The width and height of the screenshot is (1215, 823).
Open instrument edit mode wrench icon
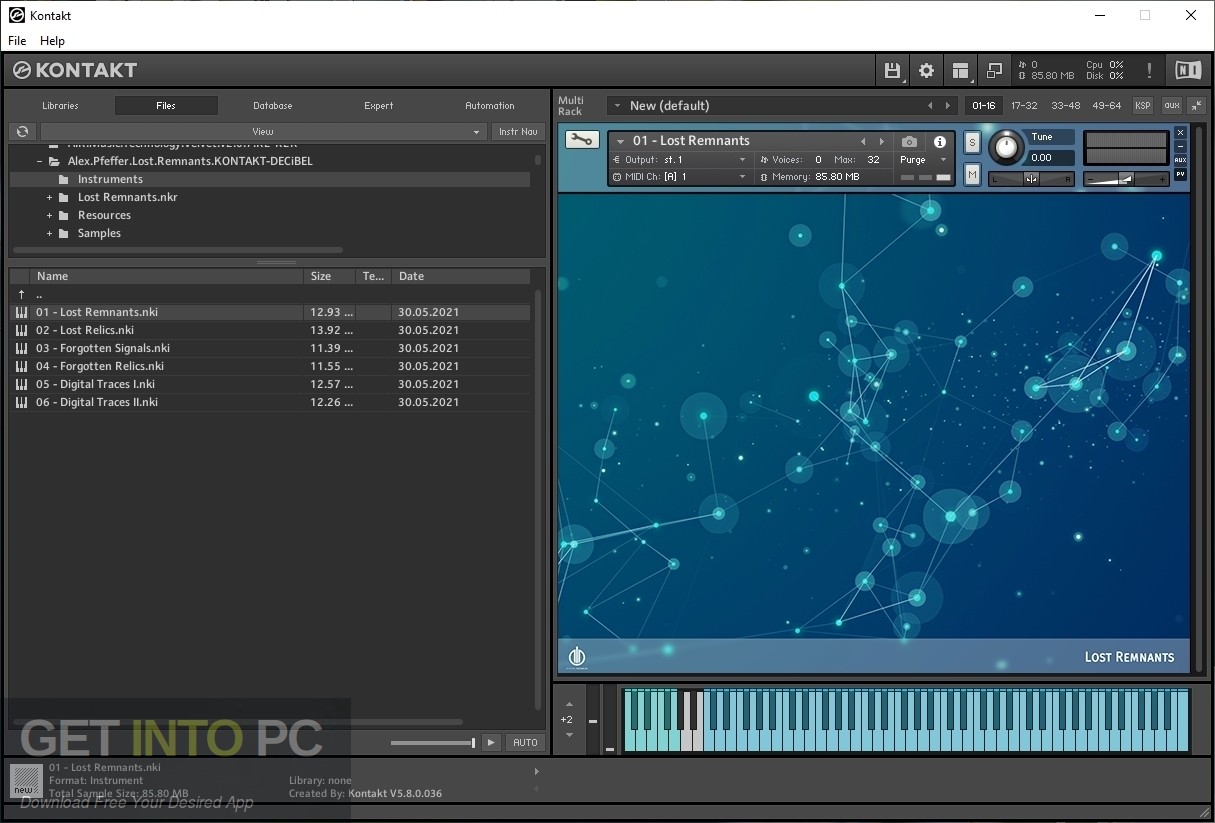[581, 140]
